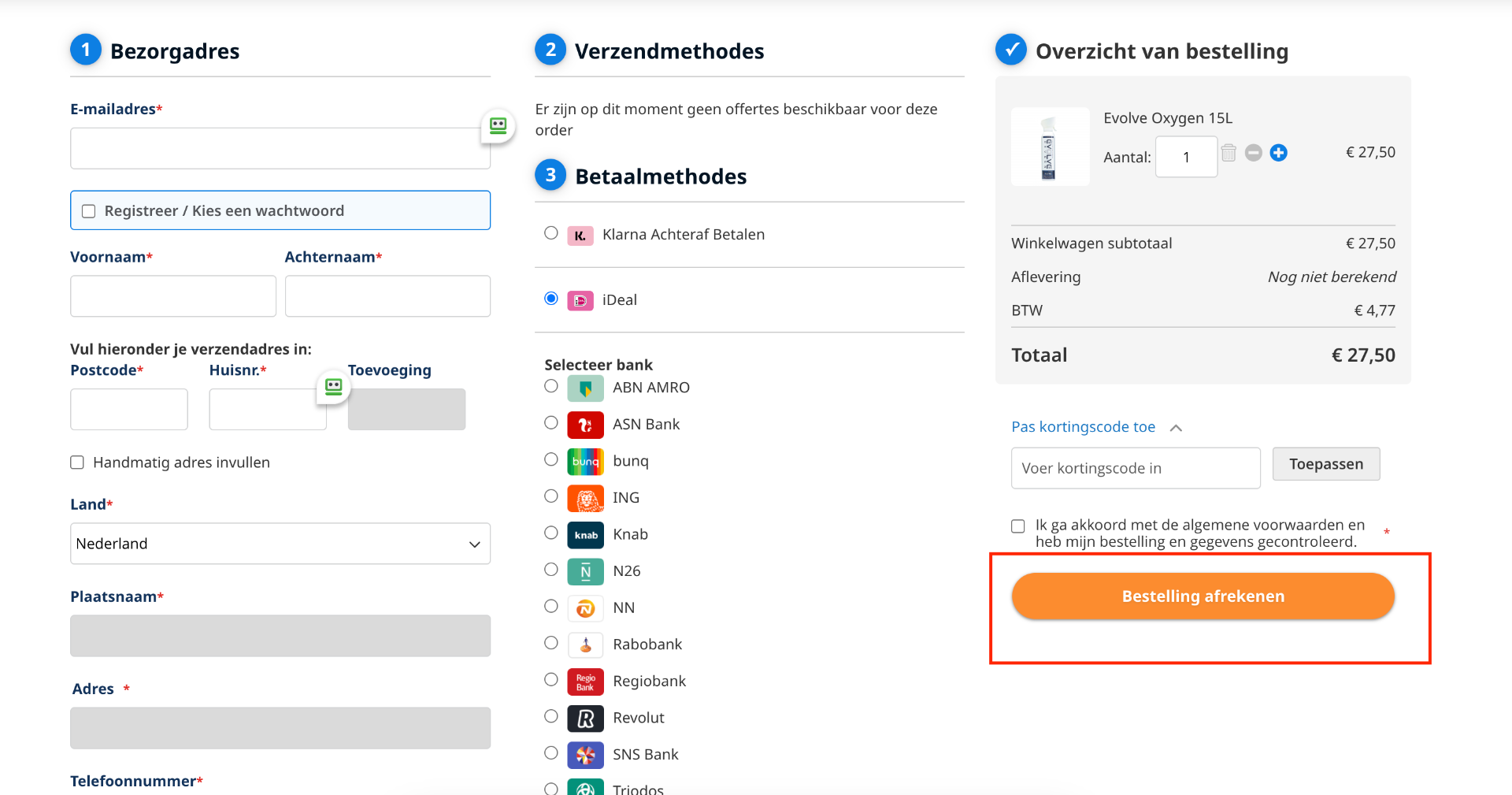Viewport: 1512px width, 795px height.
Task: Click the Toepassen discount button
Action: coord(1326,464)
